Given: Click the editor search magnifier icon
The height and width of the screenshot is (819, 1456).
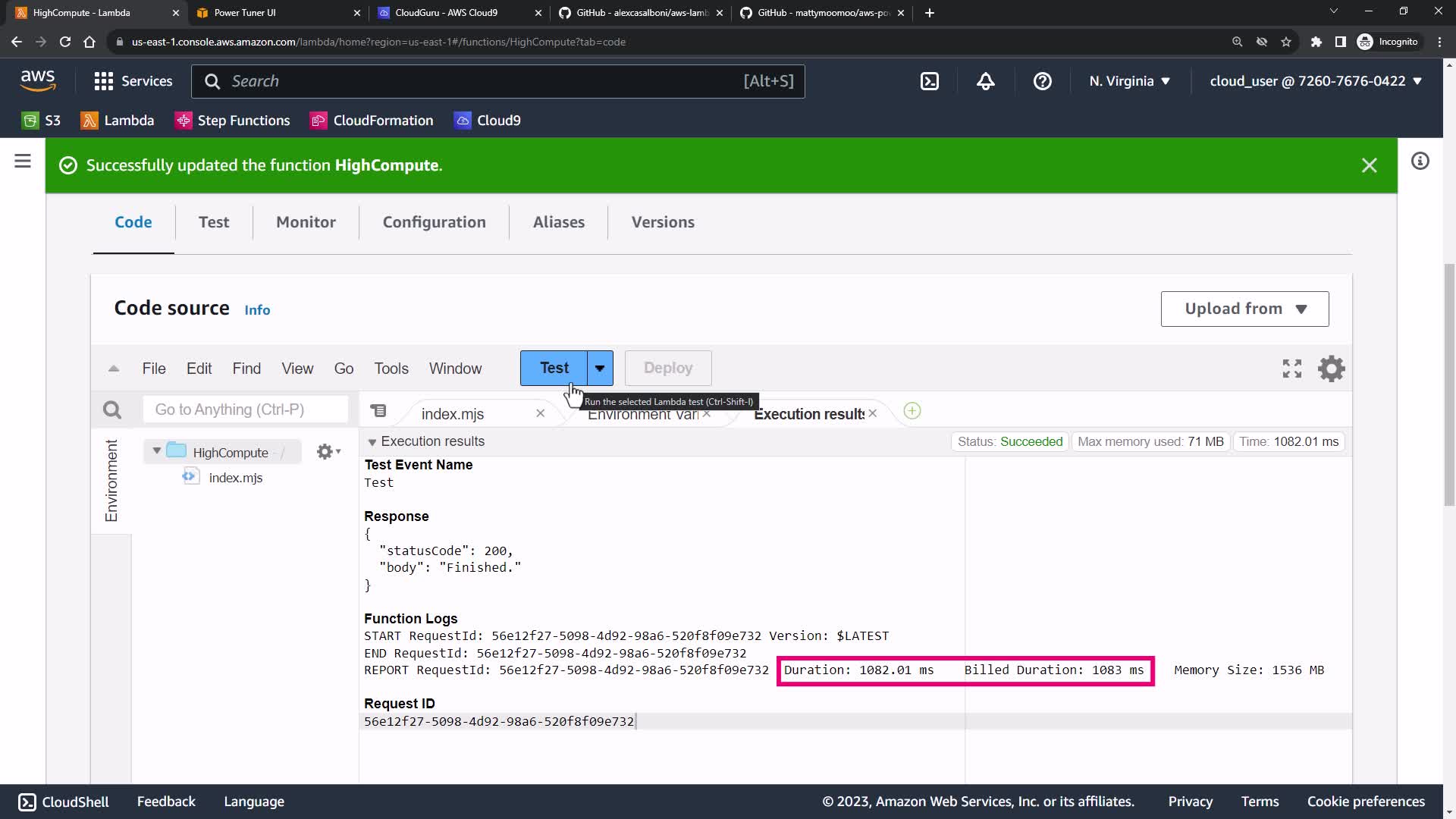Looking at the screenshot, I should (x=112, y=410).
